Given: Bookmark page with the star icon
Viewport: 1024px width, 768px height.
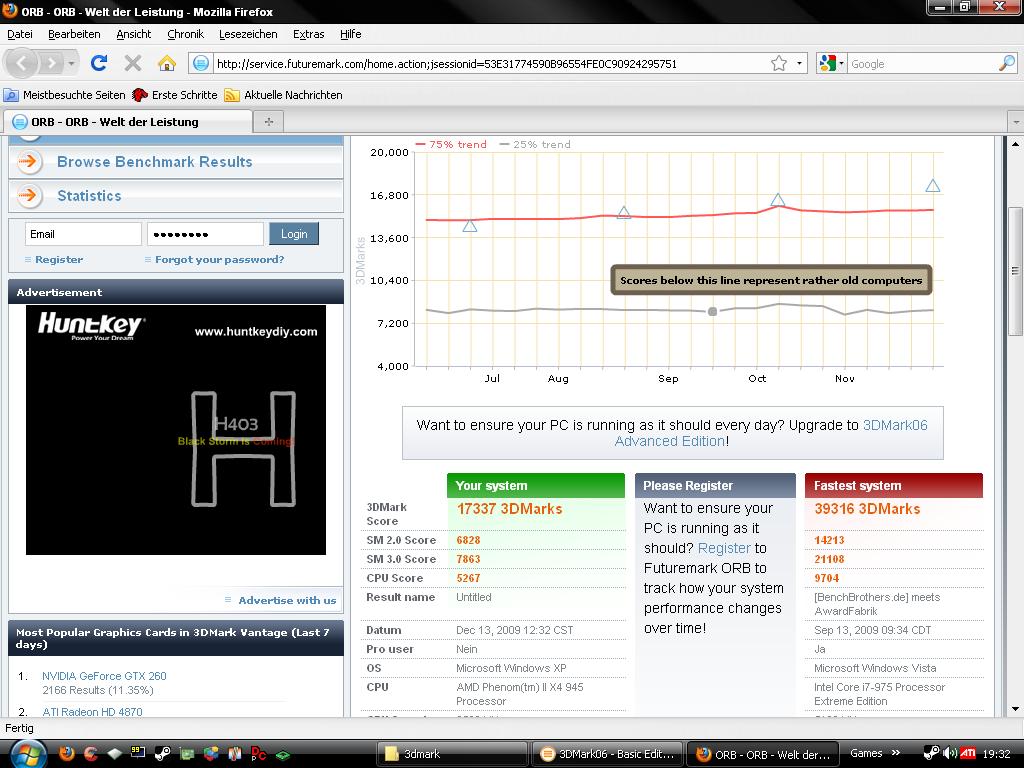Looking at the screenshot, I should point(779,63).
